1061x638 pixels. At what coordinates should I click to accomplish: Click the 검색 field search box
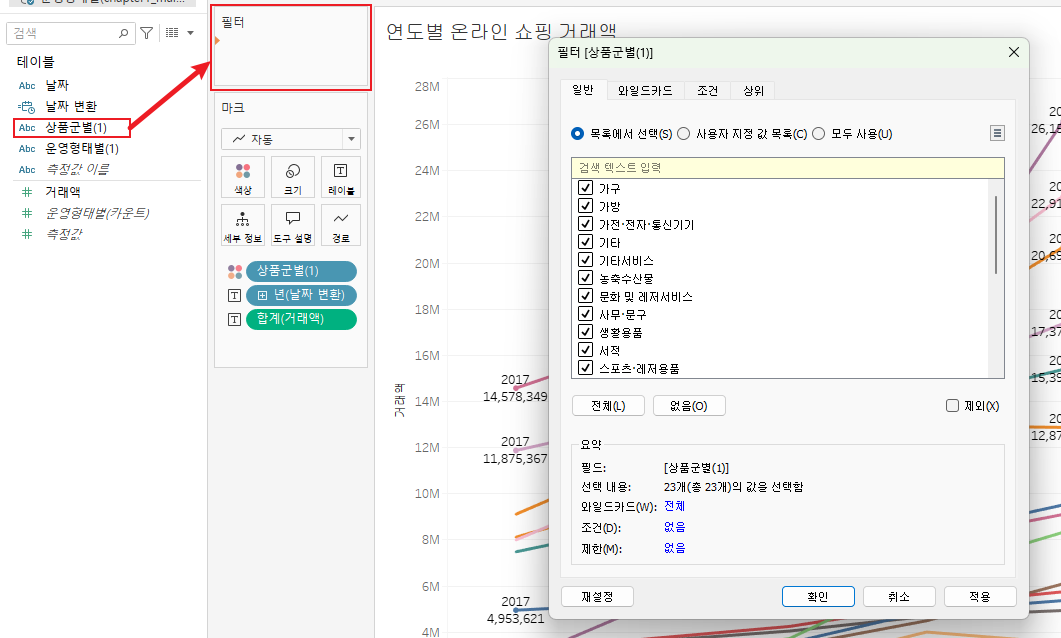[71, 32]
